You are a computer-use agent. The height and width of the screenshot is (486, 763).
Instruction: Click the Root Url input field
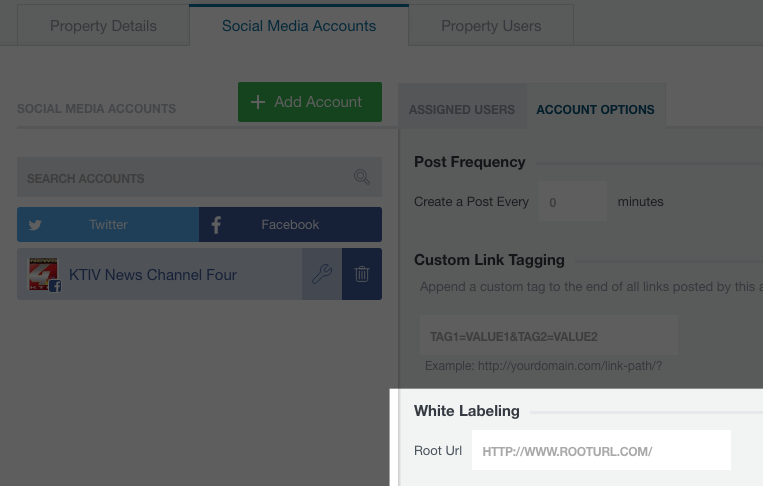(601, 450)
